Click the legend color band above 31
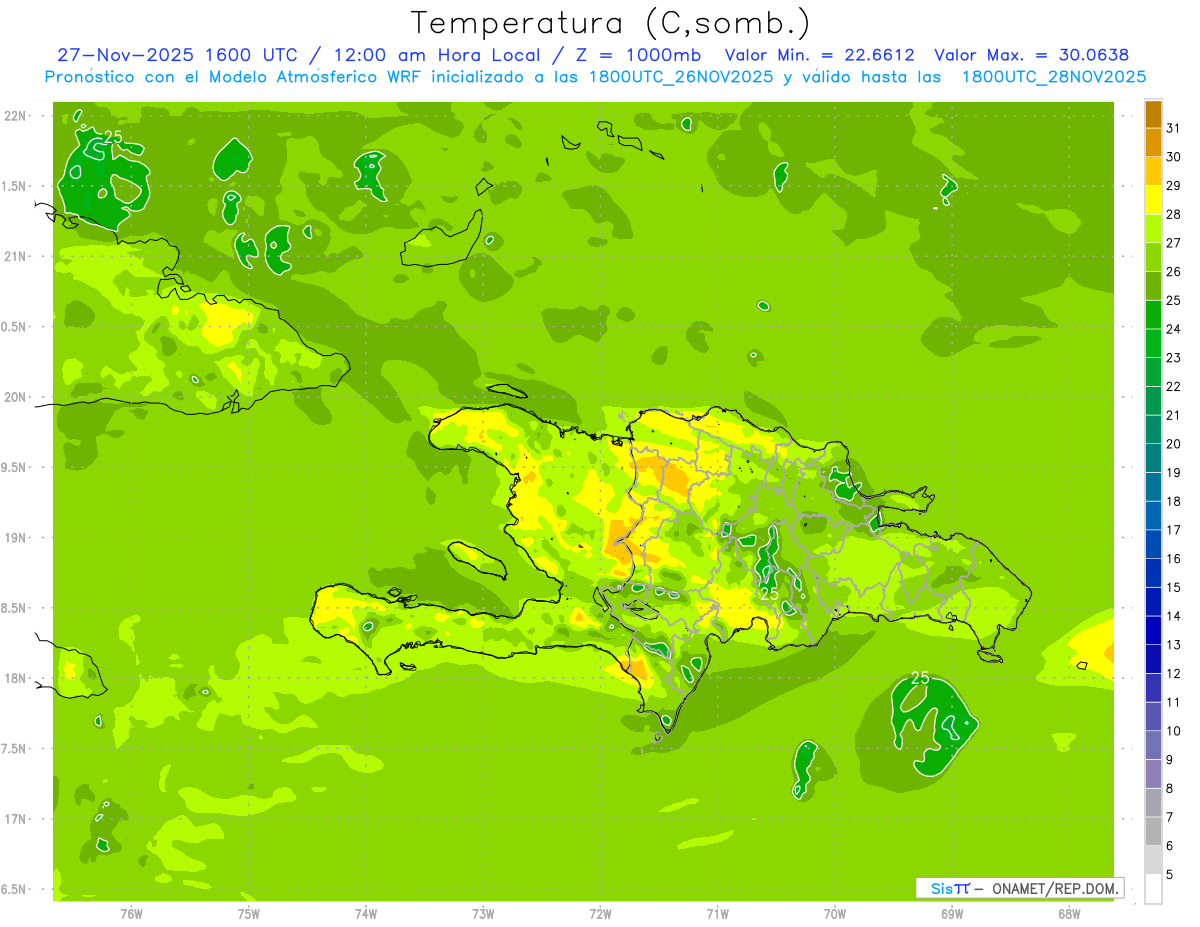Viewport: 1200px width, 927px height. pos(1153,114)
